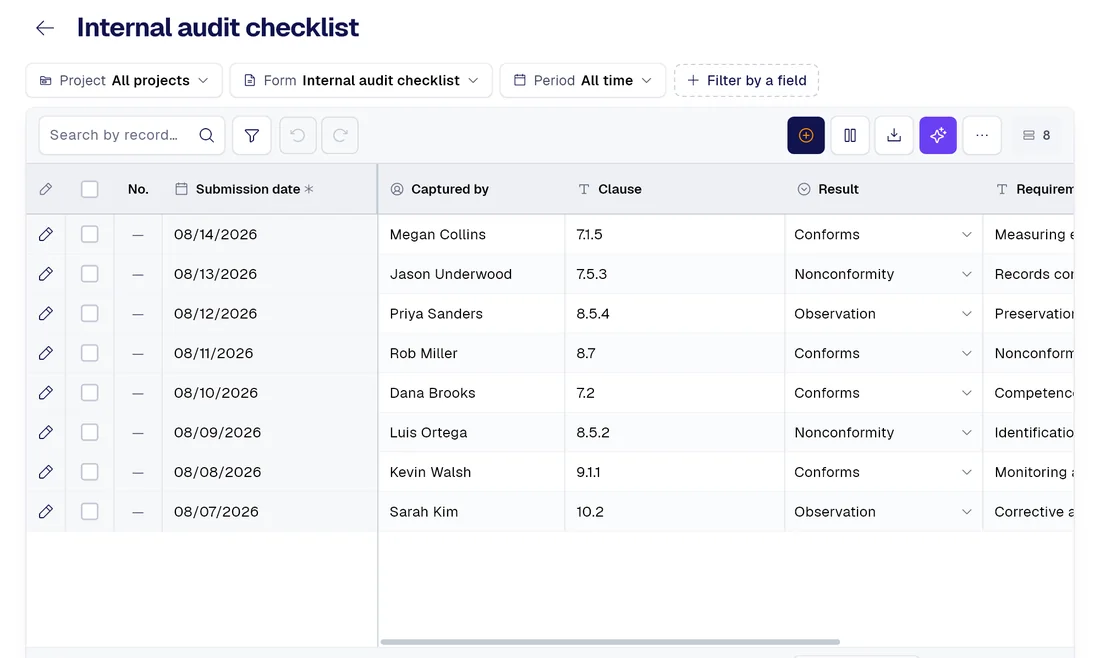The width and height of the screenshot is (1100, 658).
Task: Select the 08/12/2026 row checkbox
Action: click(x=90, y=314)
